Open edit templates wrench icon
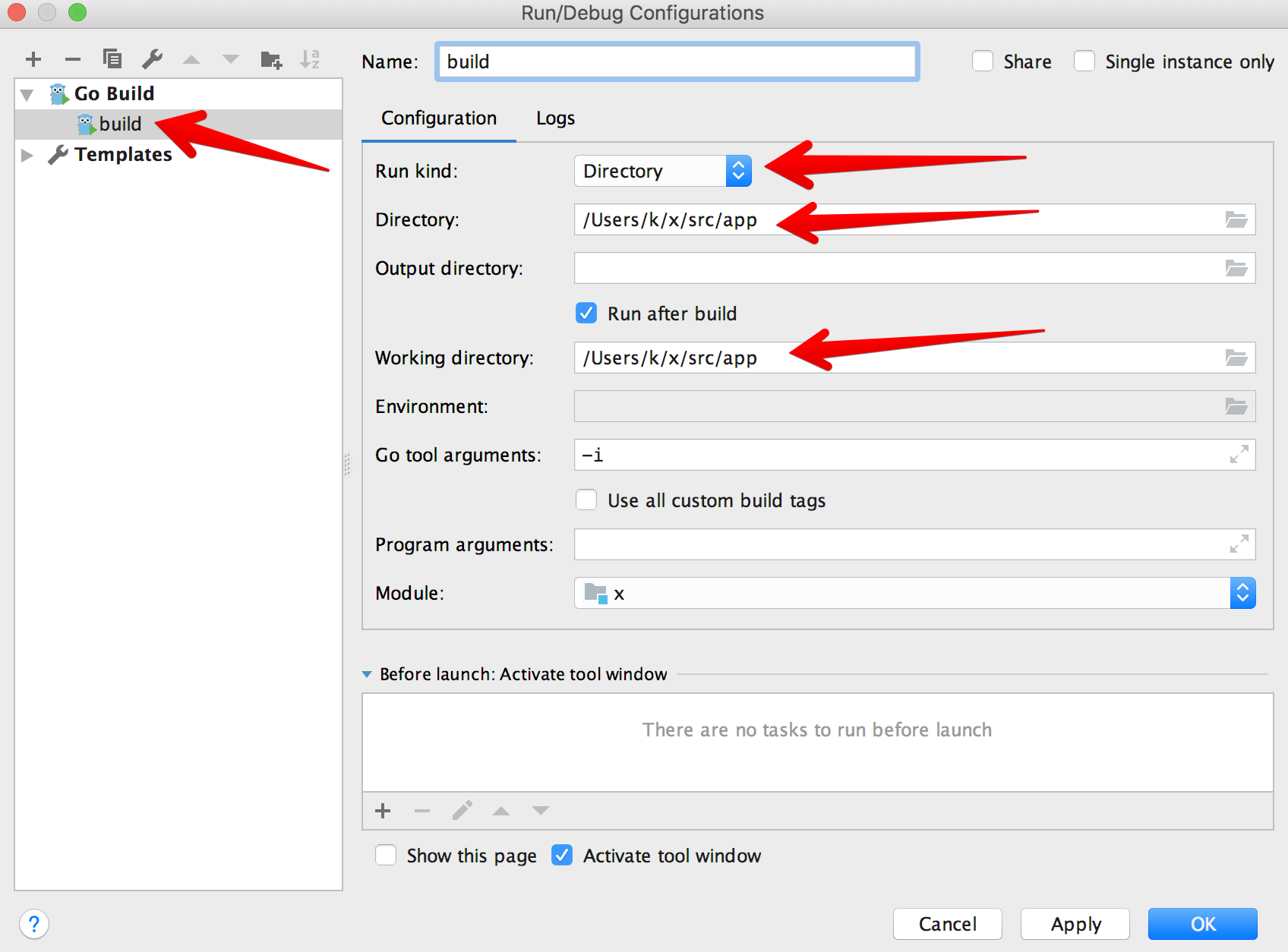 click(152, 59)
